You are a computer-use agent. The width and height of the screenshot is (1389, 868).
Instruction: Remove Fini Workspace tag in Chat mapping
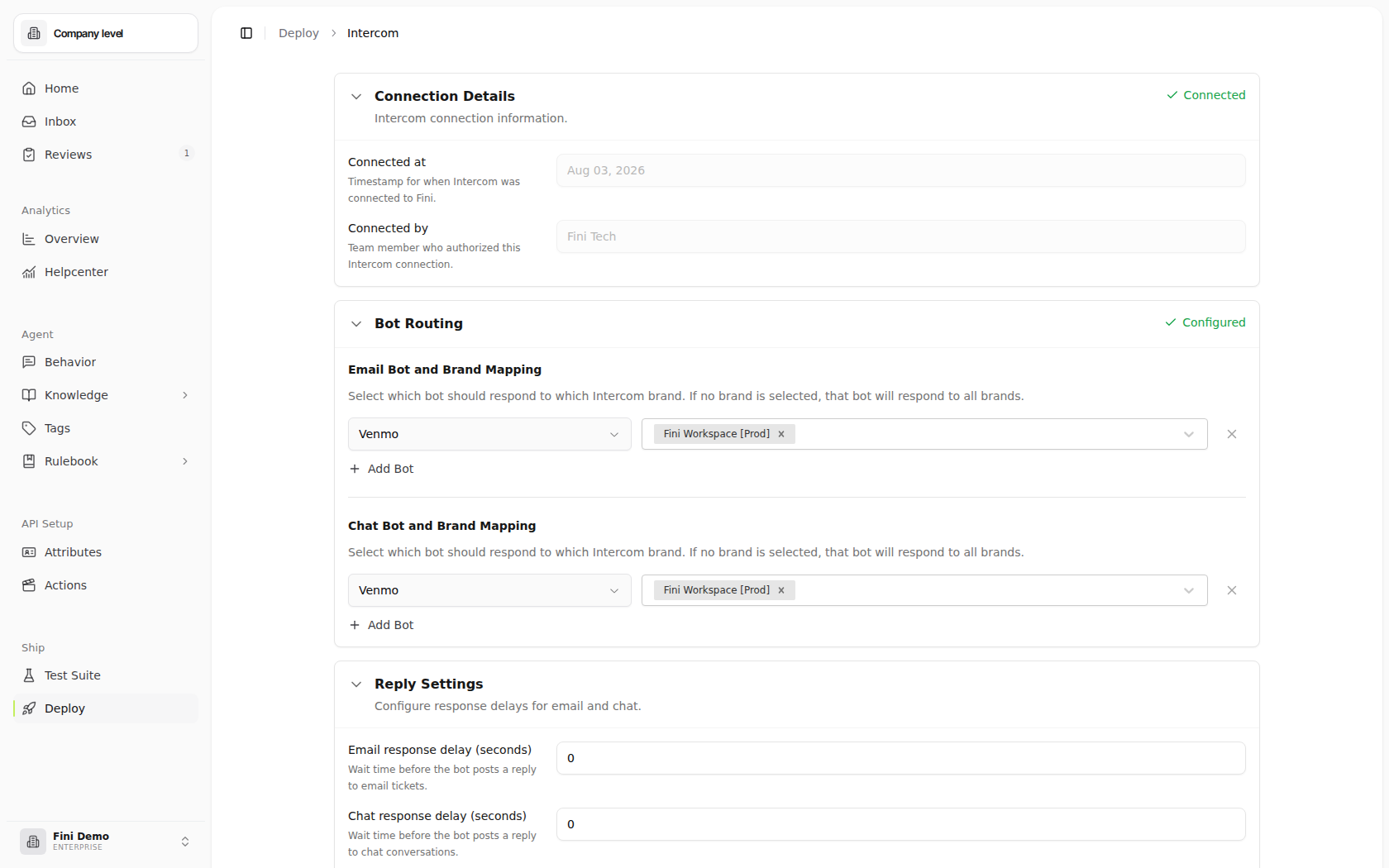780,590
